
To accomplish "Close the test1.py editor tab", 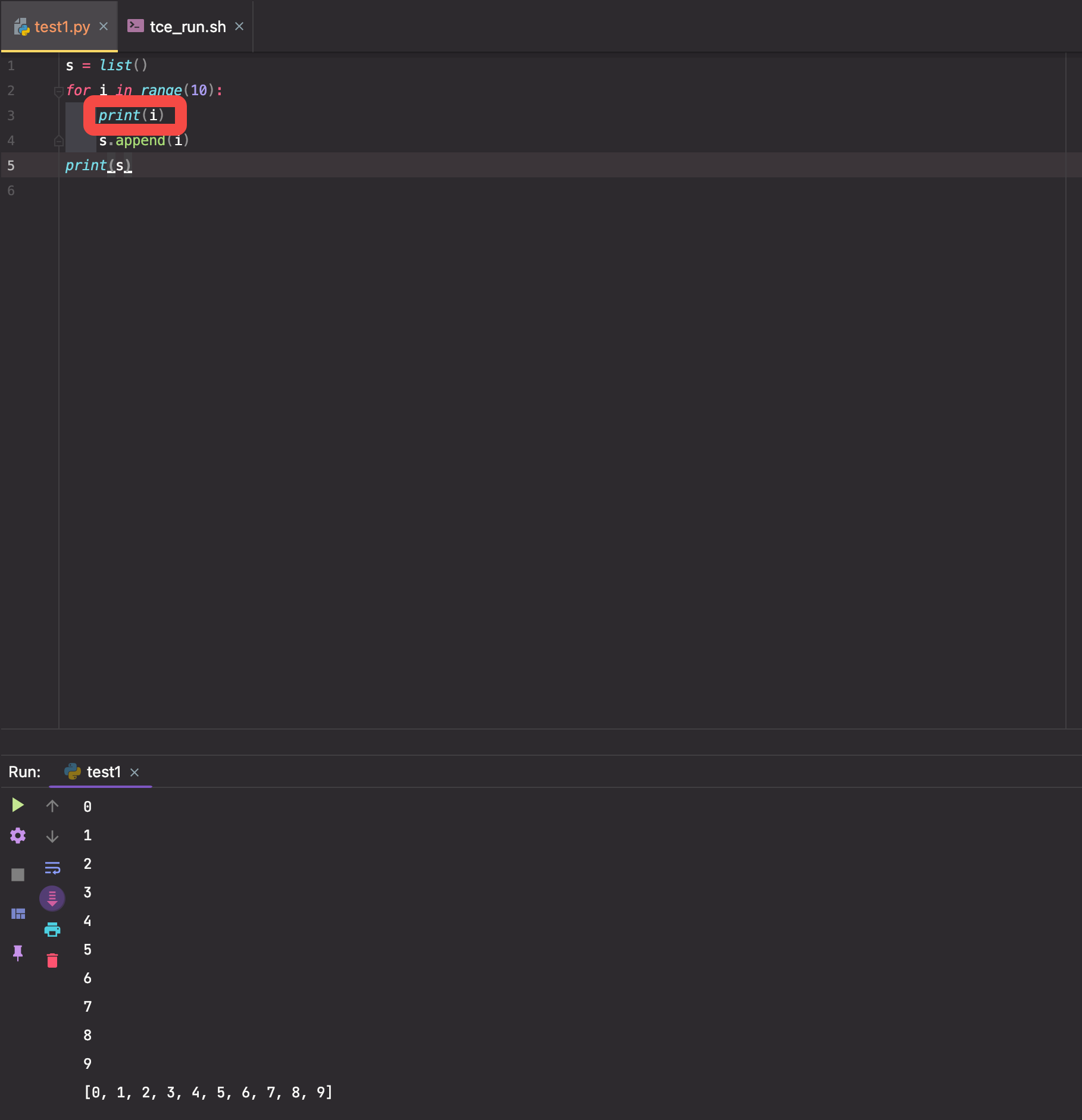I will 104,27.
